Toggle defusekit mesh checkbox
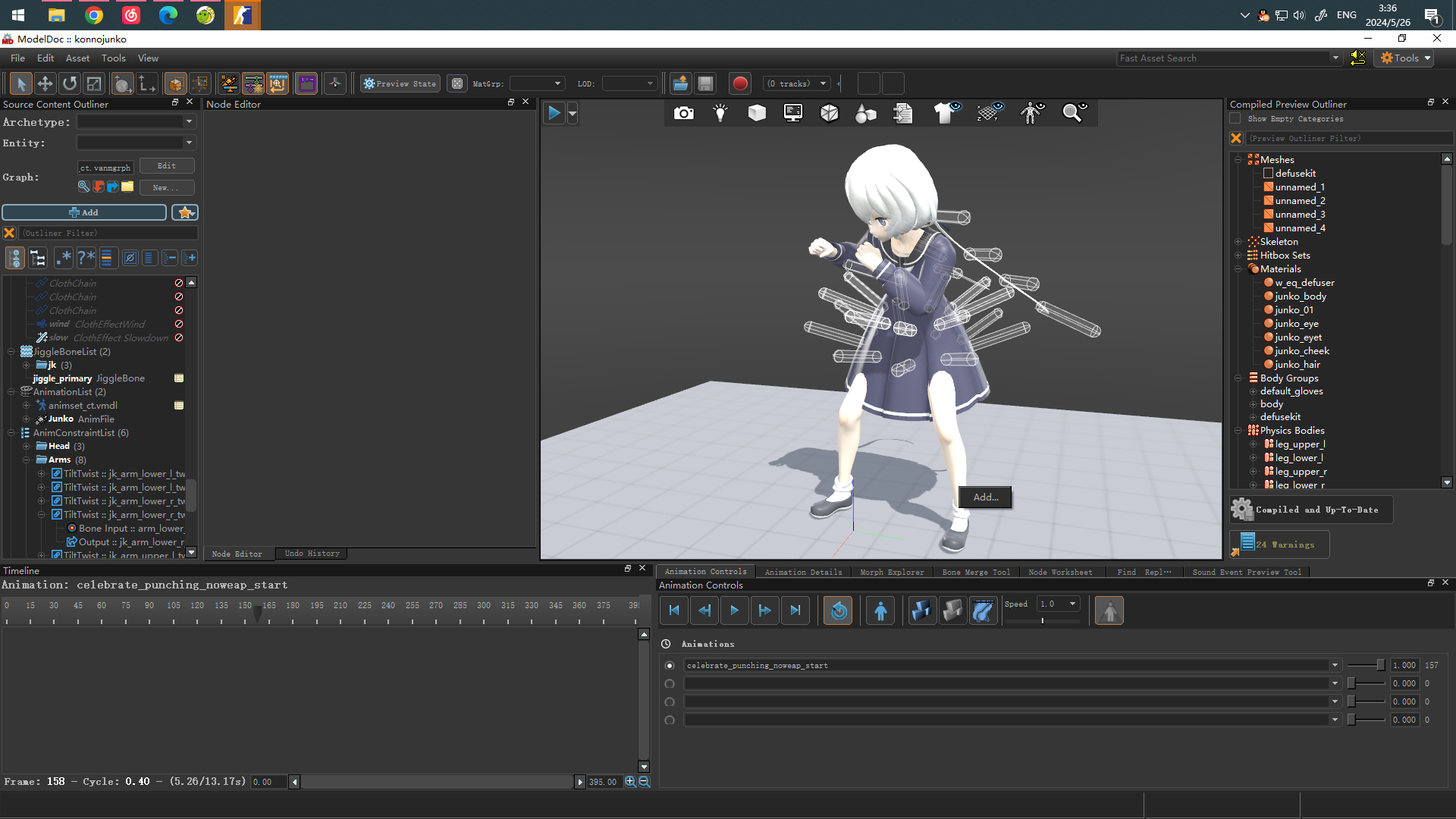The width and height of the screenshot is (1456, 819). (x=1268, y=174)
